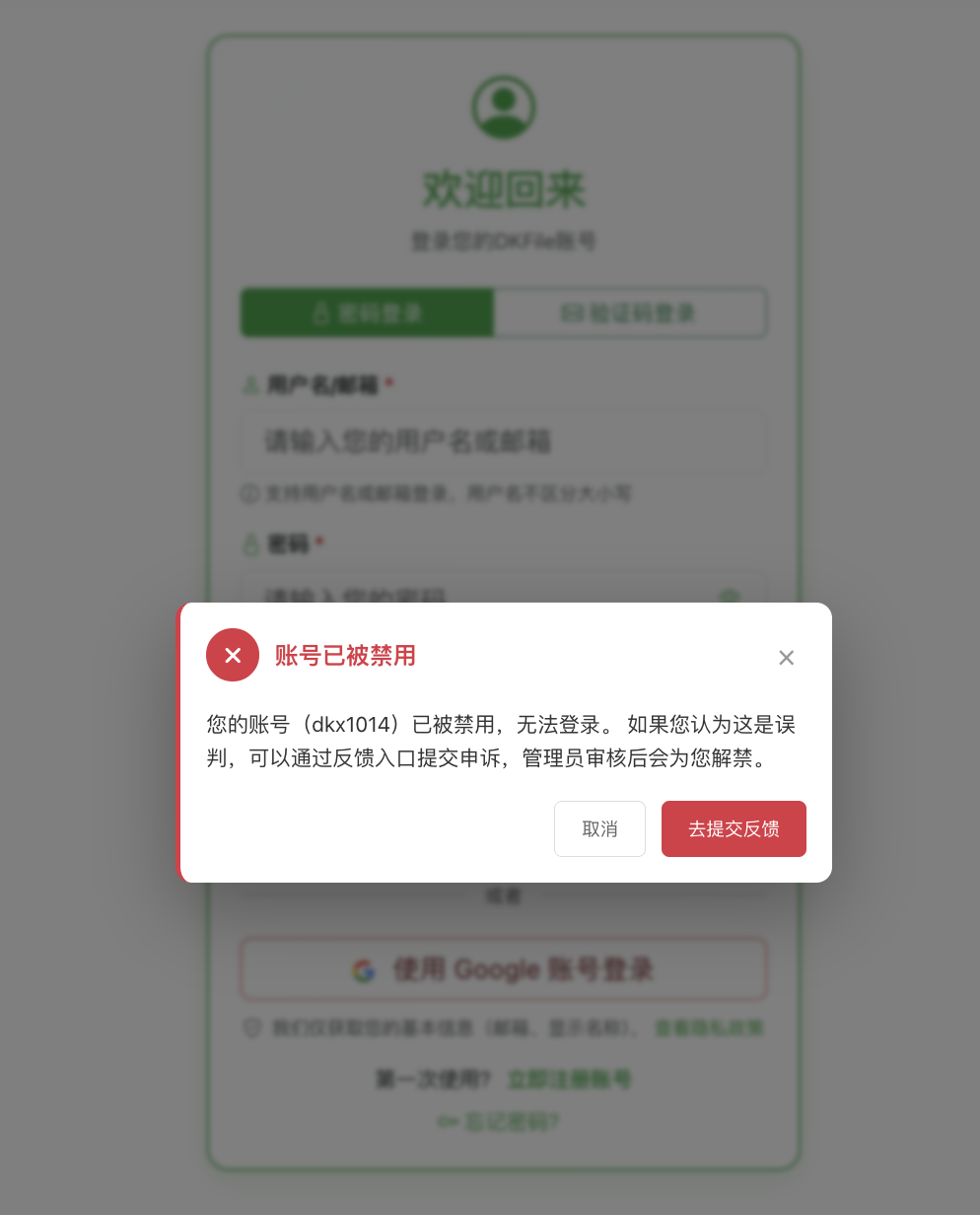This screenshot has height=1215, width=980.
Task: Click the Google logo icon
Action: coord(364,970)
